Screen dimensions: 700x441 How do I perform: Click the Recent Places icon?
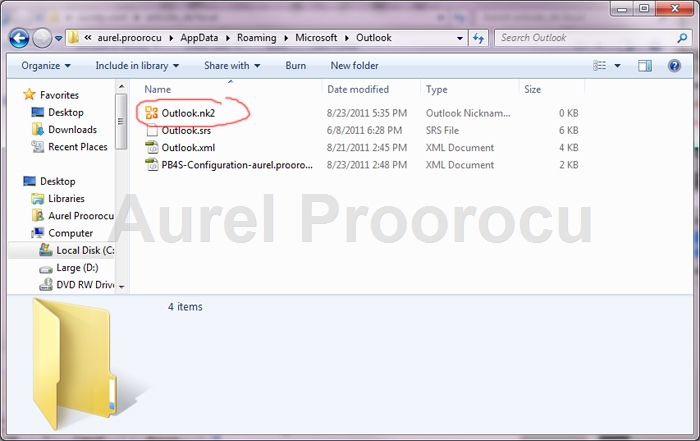(38, 146)
